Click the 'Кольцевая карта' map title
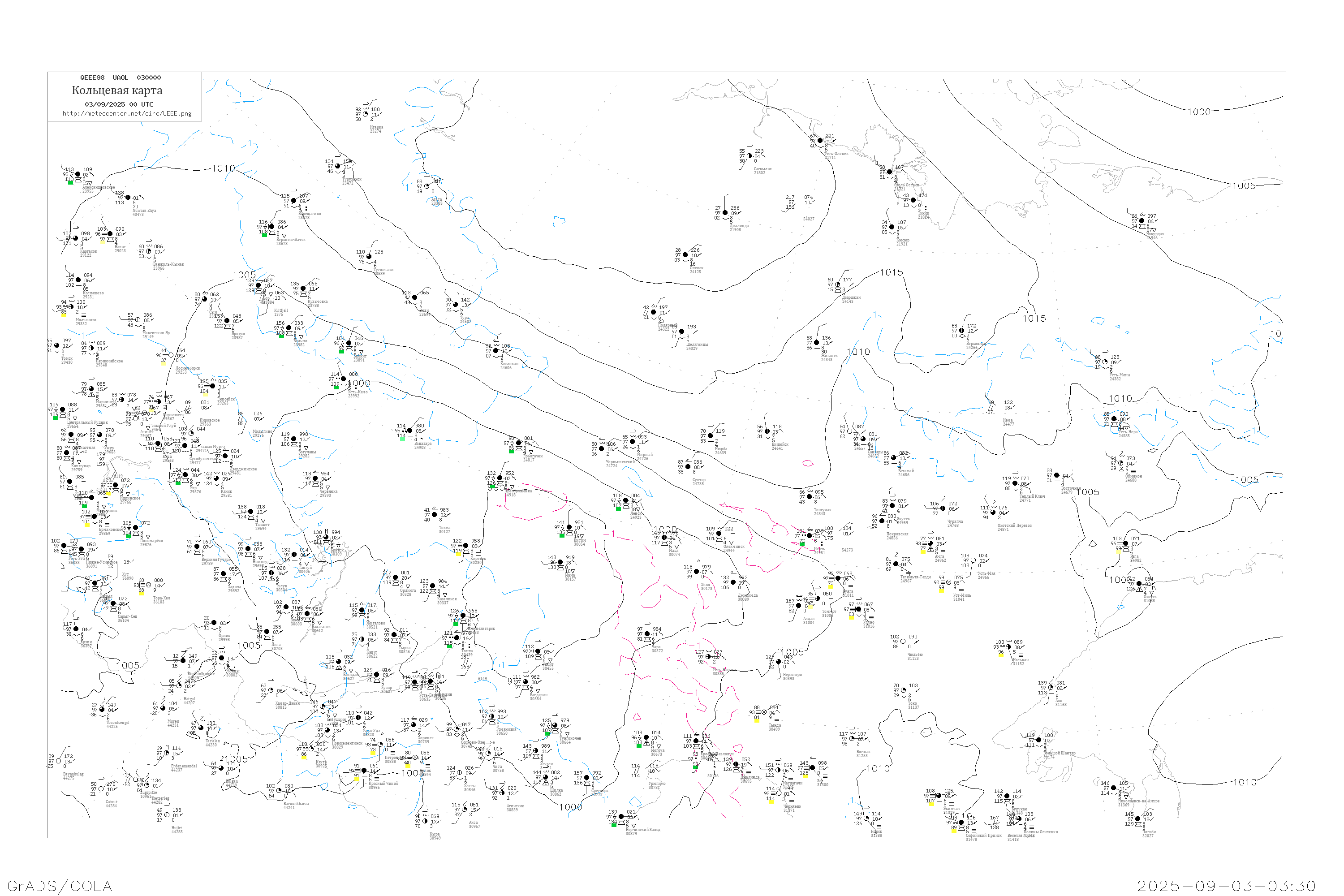Viewport: 1344px width, 896px height. 117,90
